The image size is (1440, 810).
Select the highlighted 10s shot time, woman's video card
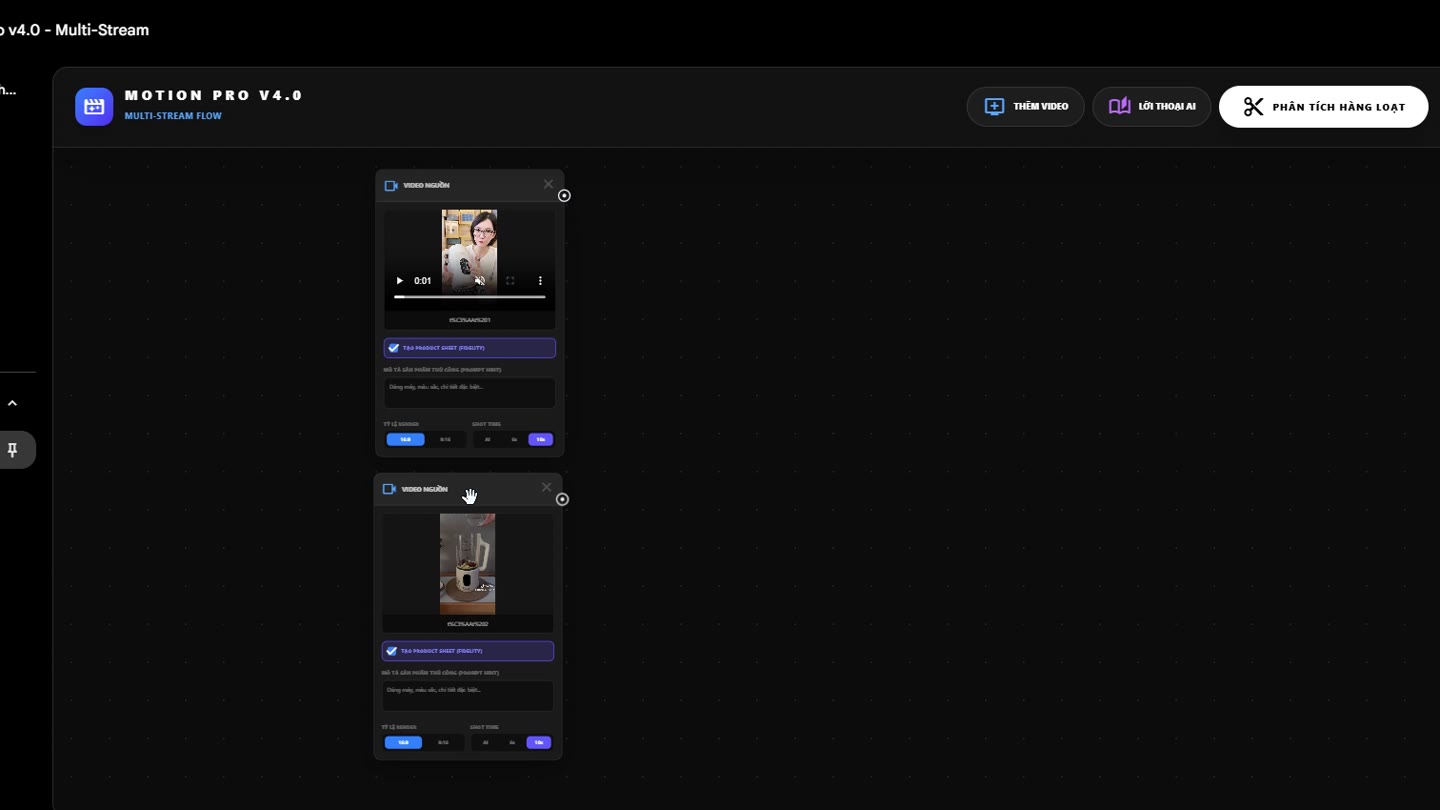pos(541,439)
